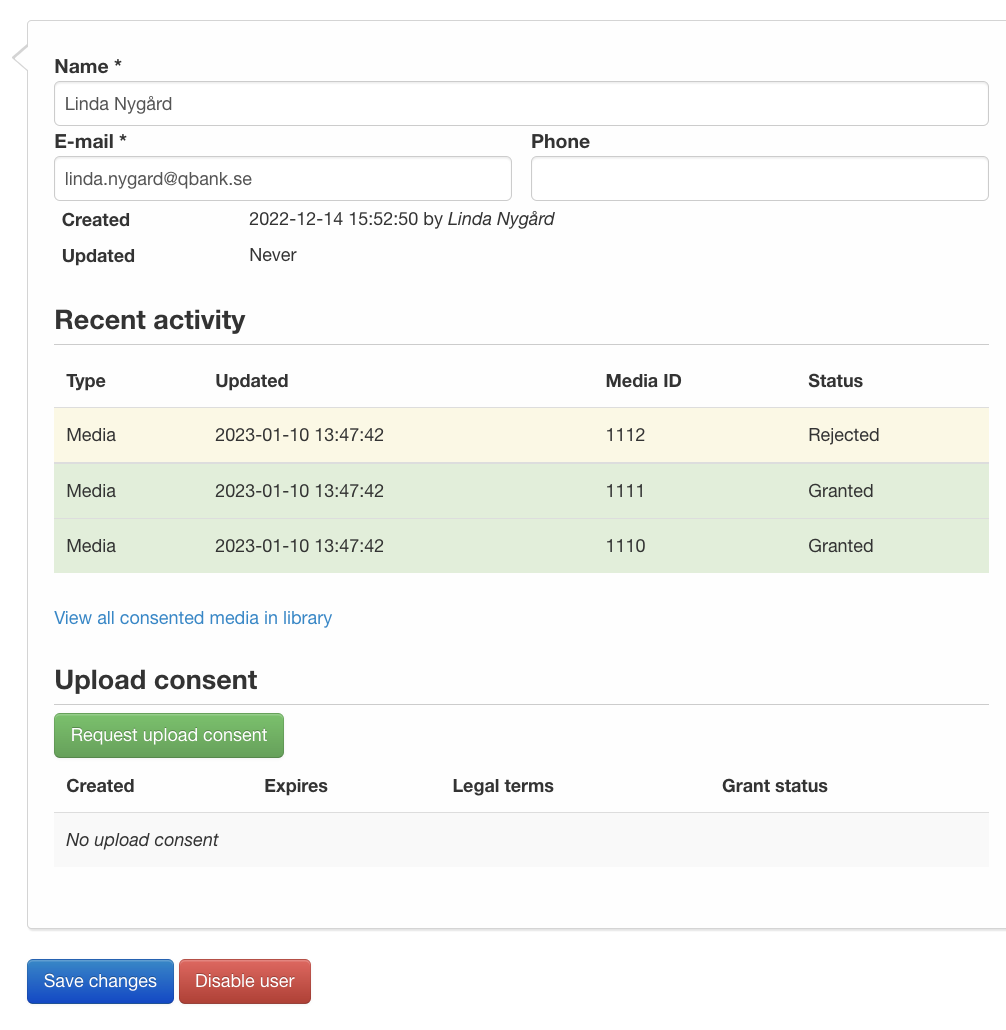
Task: Click the Recent activity heading
Action: coord(149,320)
